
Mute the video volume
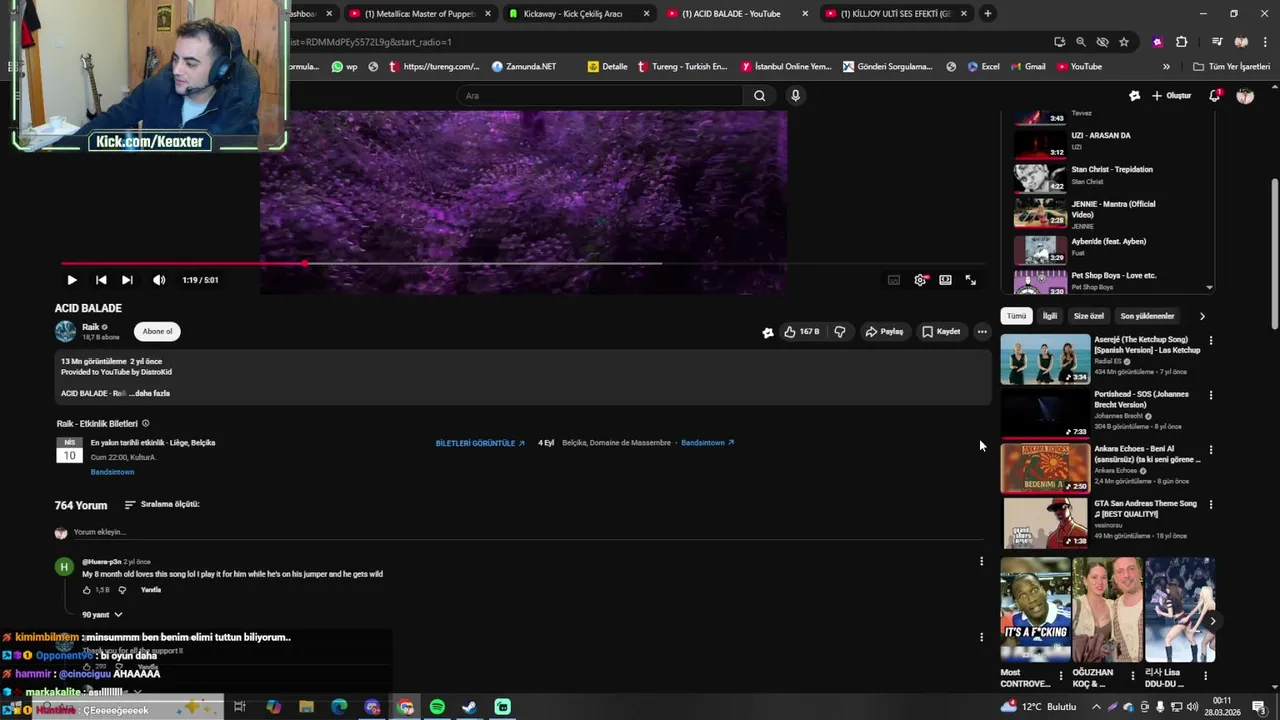159,280
